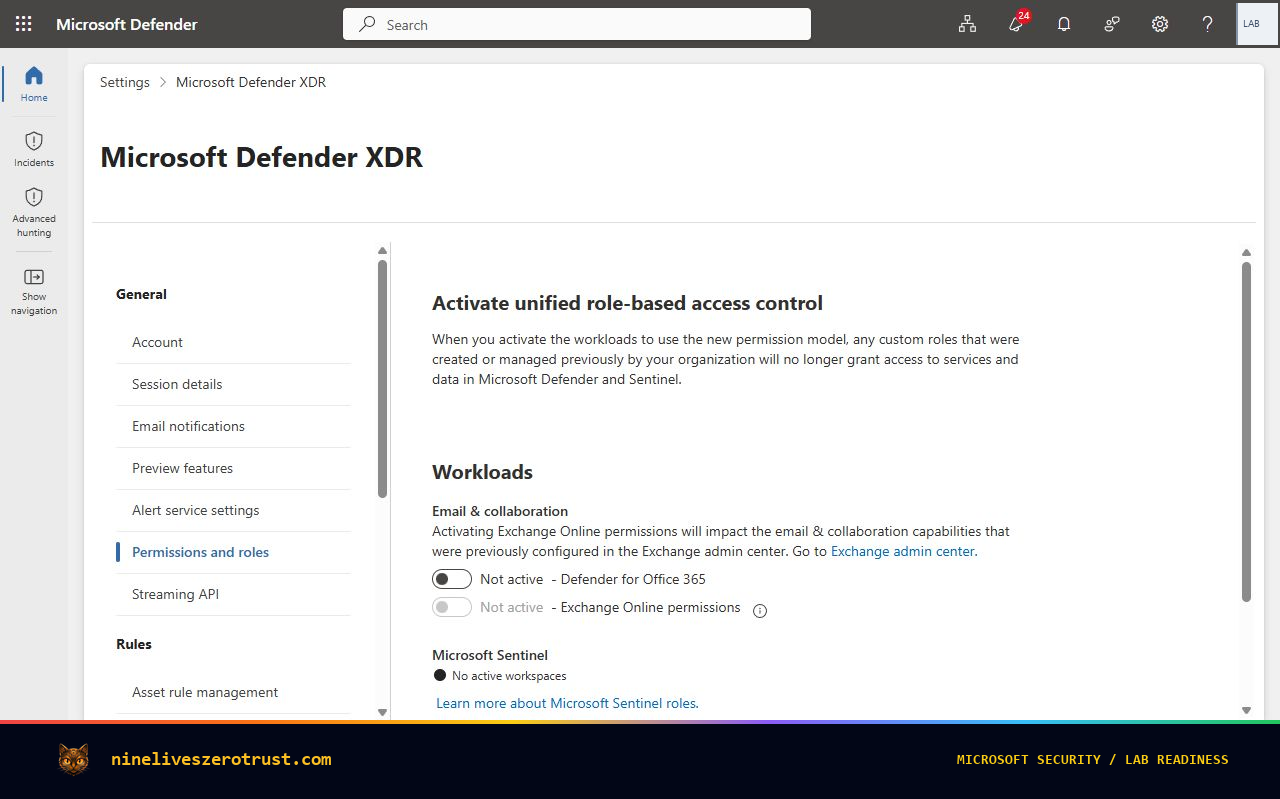1280x799 pixels.
Task: Select Account settings item
Action: (233, 342)
